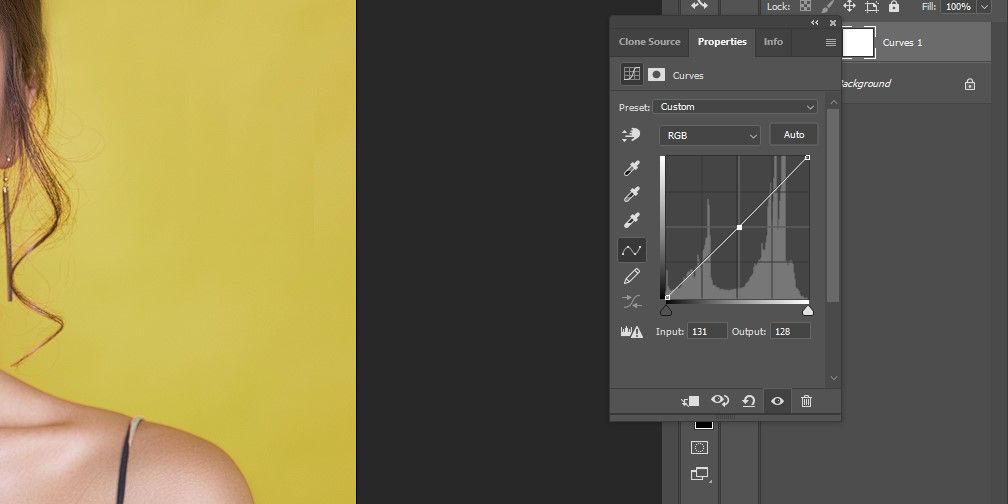This screenshot has width=1008, height=504.
Task: View previous state of adjustment
Action: 720,401
